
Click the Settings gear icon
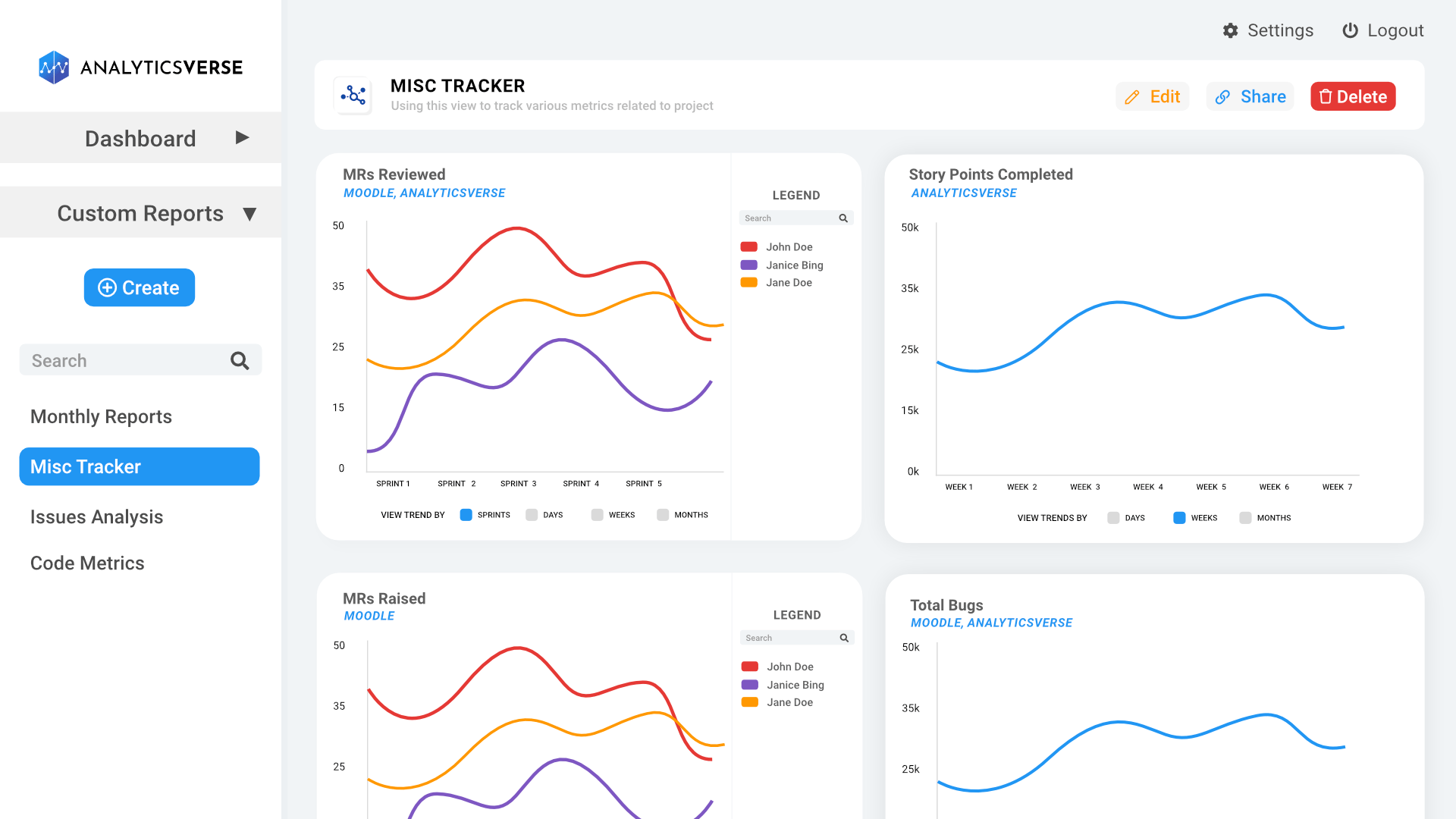[x=1231, y=30]
